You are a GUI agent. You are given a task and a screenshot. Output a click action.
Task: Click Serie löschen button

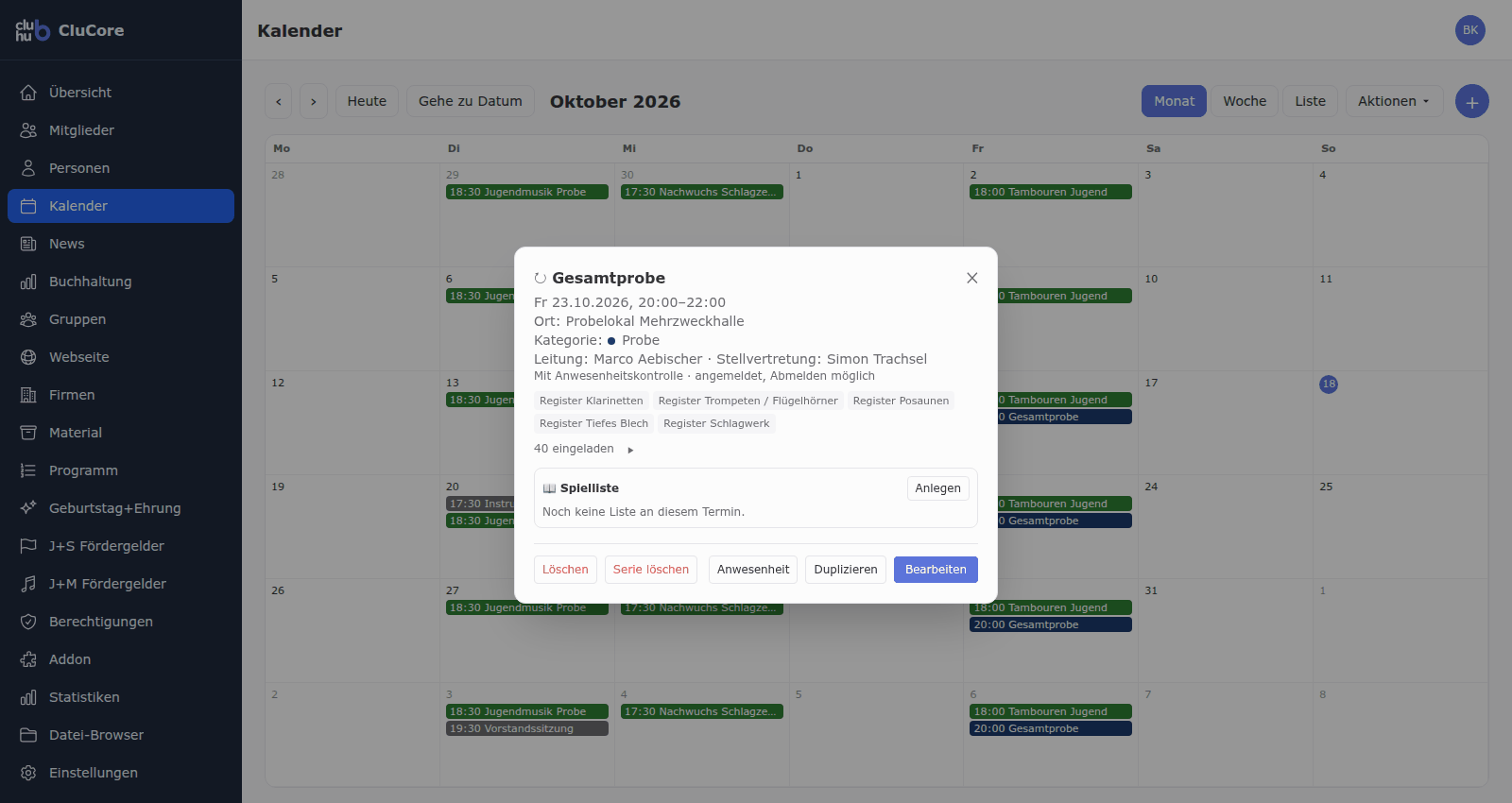[651, 570]
